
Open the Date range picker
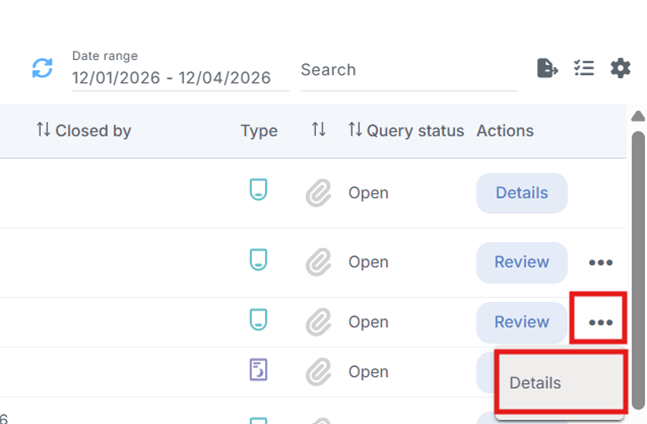tap(171, 77)
